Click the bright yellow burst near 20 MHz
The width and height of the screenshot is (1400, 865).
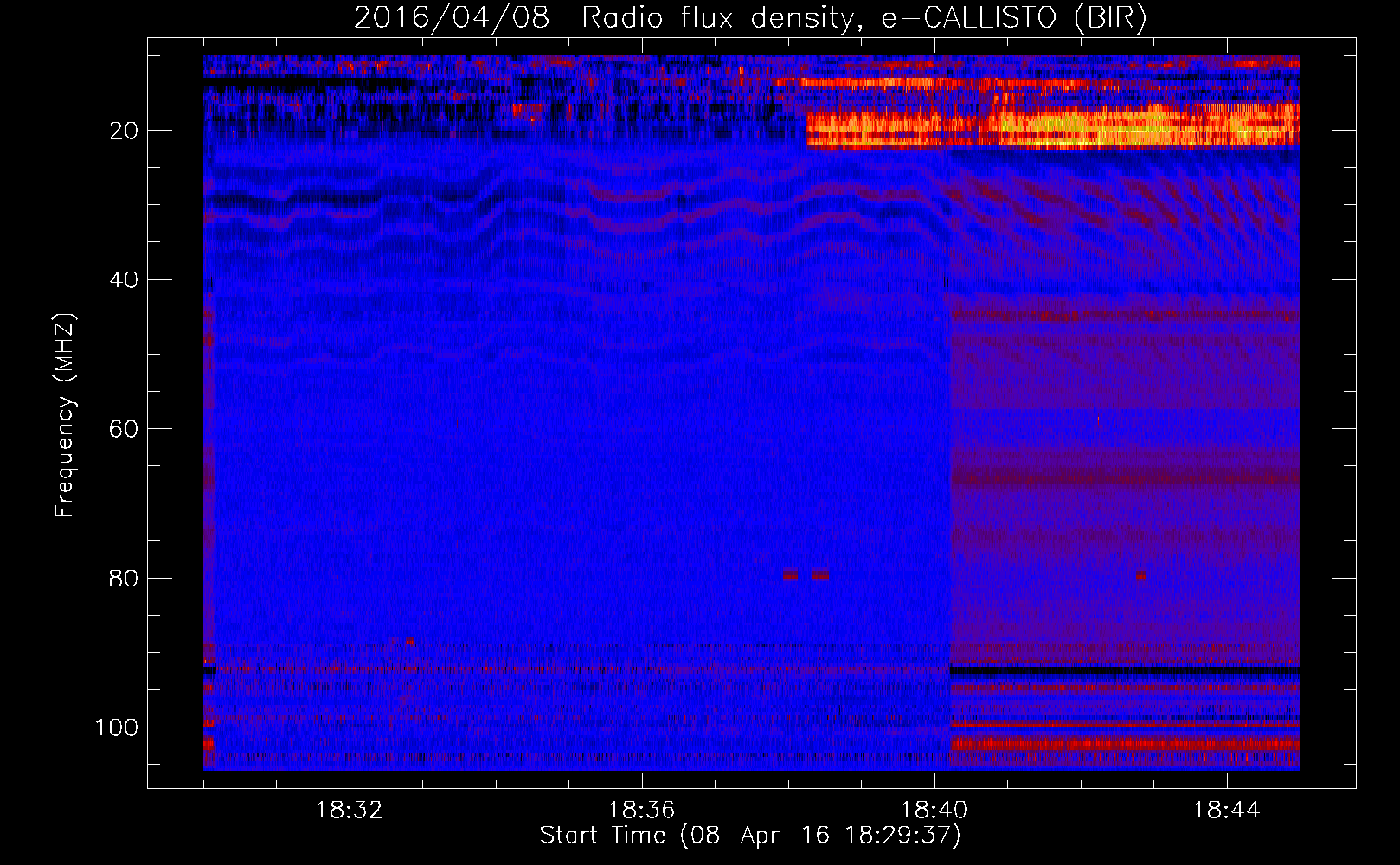point(1052,127)
